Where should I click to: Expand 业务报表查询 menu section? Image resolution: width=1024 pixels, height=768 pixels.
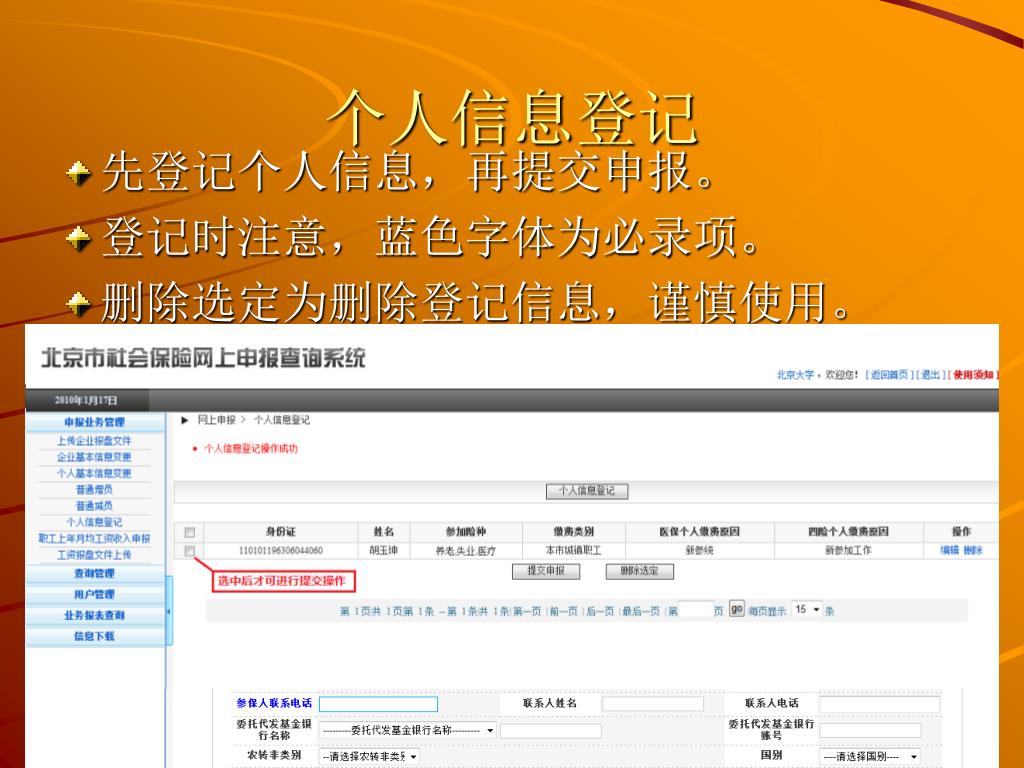[x=95, y=615]
